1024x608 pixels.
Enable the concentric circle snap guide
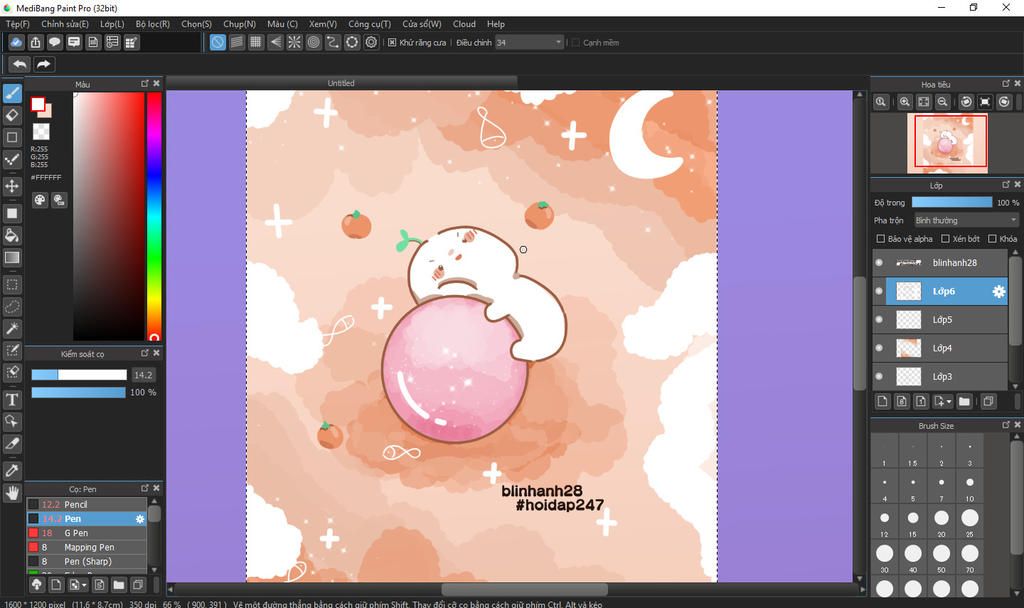(313, 42)
